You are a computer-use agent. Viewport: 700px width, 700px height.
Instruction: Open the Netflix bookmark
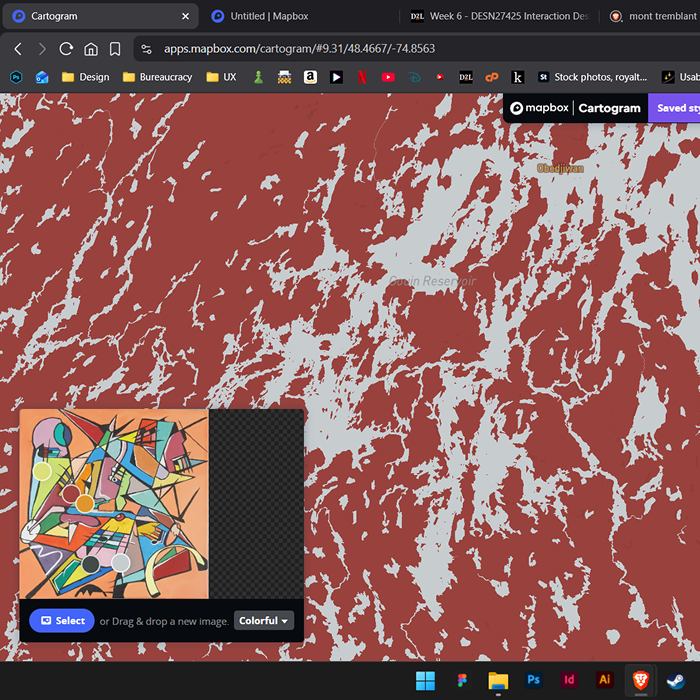(362, 77)
